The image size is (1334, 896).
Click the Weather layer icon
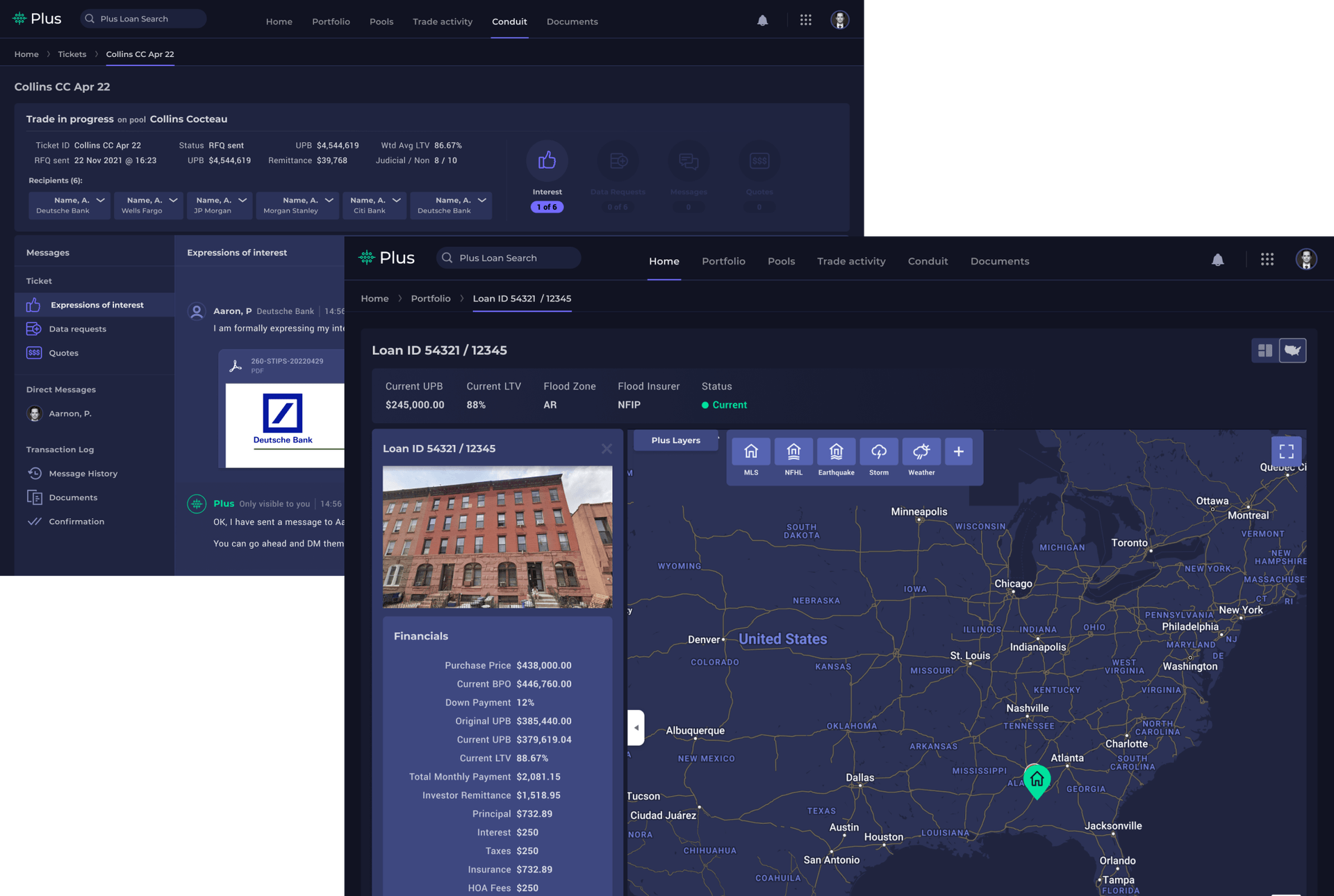[921, 452]
